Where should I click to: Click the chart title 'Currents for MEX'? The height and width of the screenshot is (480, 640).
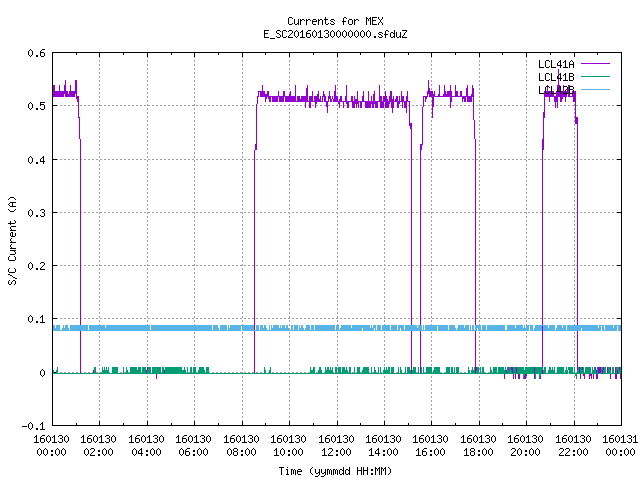pyautogui.click(x=335, y=21)
